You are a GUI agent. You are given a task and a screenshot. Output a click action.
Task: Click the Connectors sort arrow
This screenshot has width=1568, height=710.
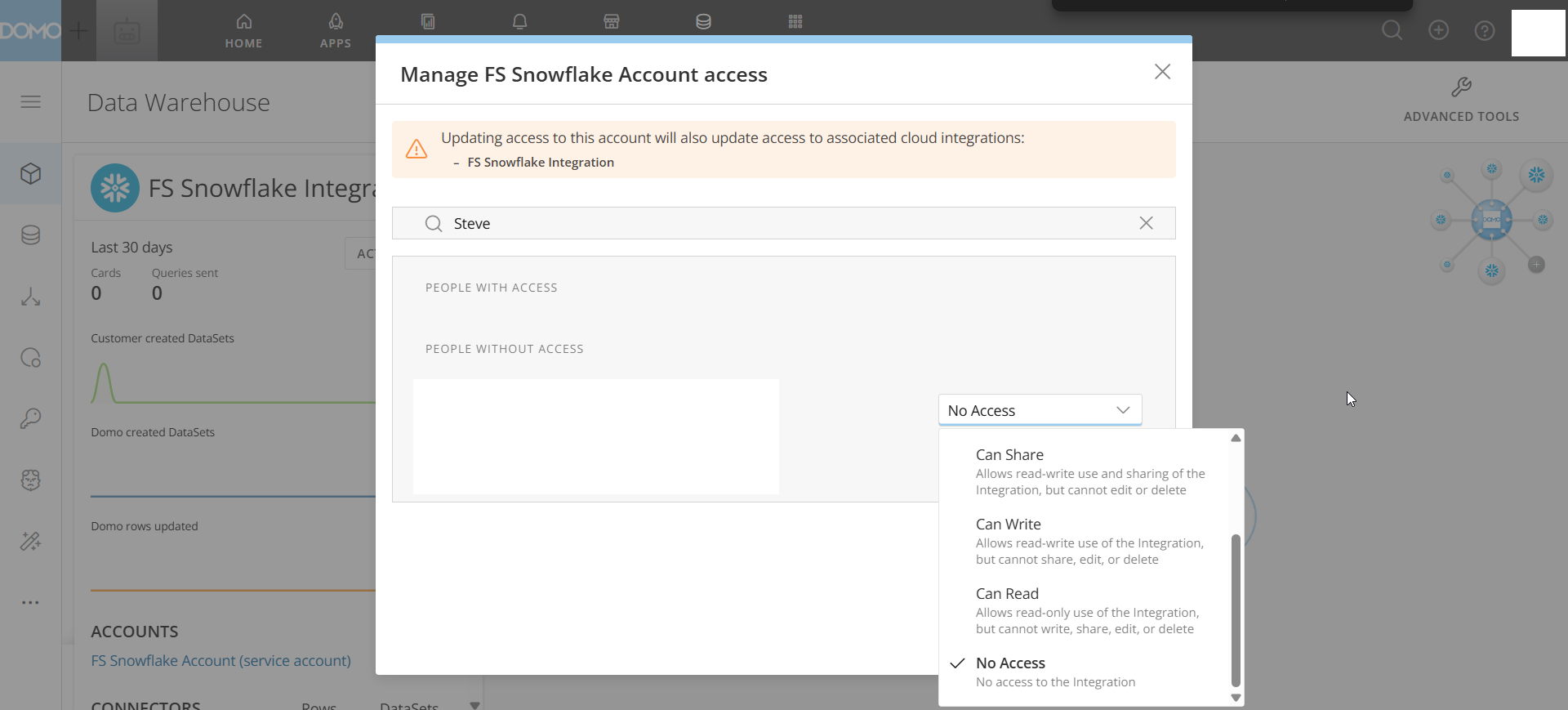(474, 705)
